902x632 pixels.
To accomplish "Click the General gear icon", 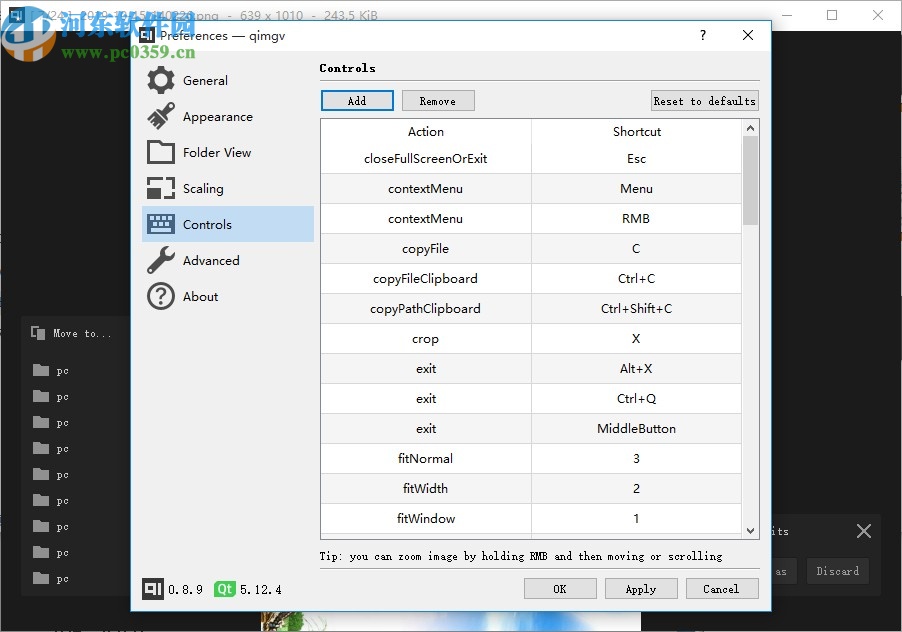I will click(x=160, y=81).
